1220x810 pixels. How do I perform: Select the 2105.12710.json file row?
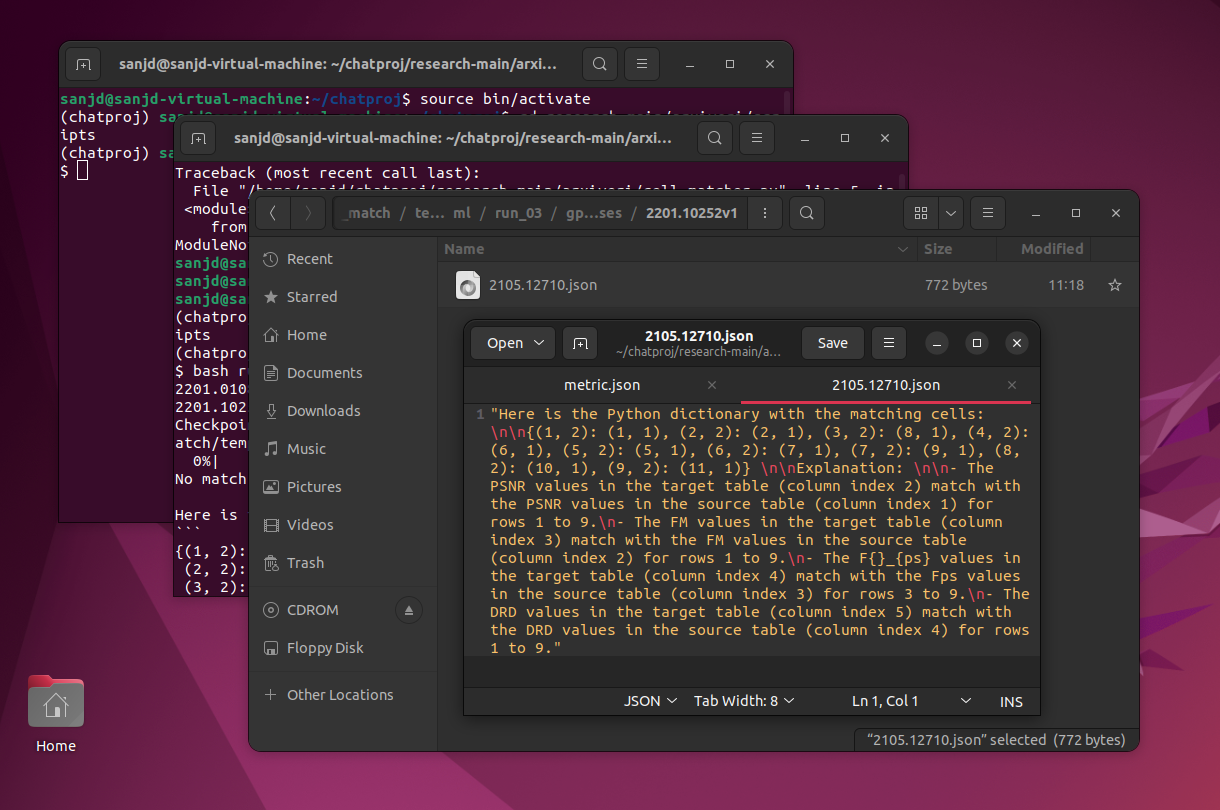click(788, 285)
